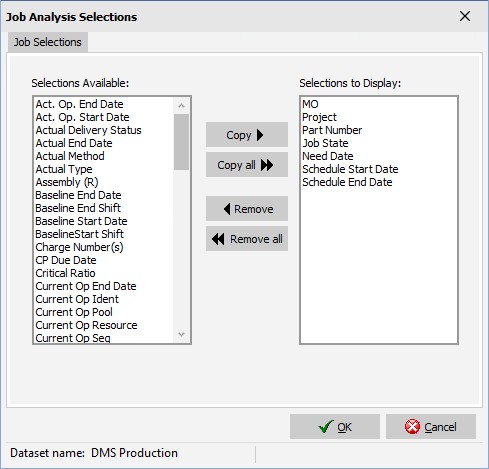Click the scroll-up arrow in Selections Available
This screenshot has height=469, width=489.
pos(181,106)
